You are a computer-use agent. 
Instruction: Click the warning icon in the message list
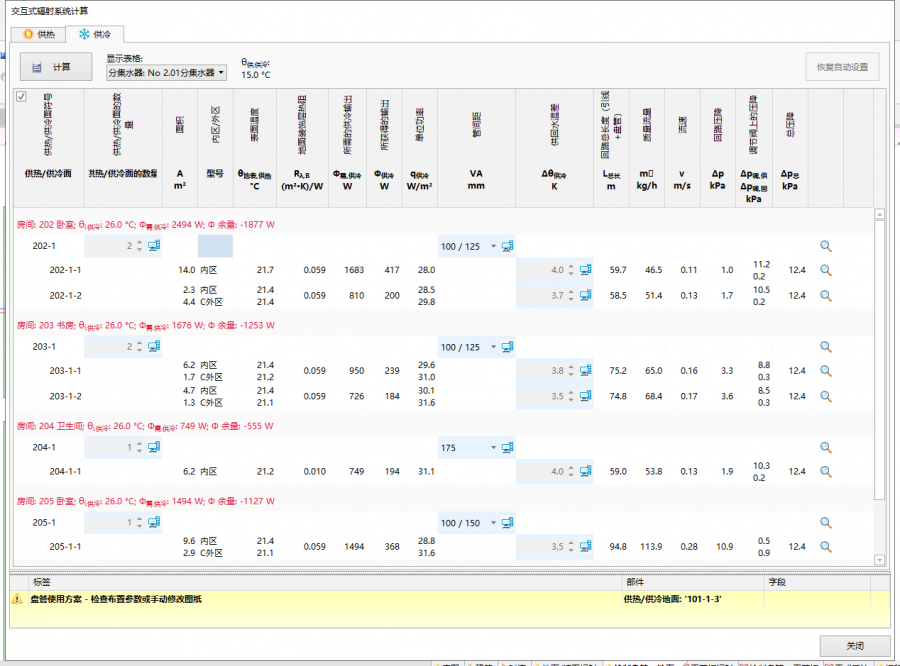tap(17, 599)
